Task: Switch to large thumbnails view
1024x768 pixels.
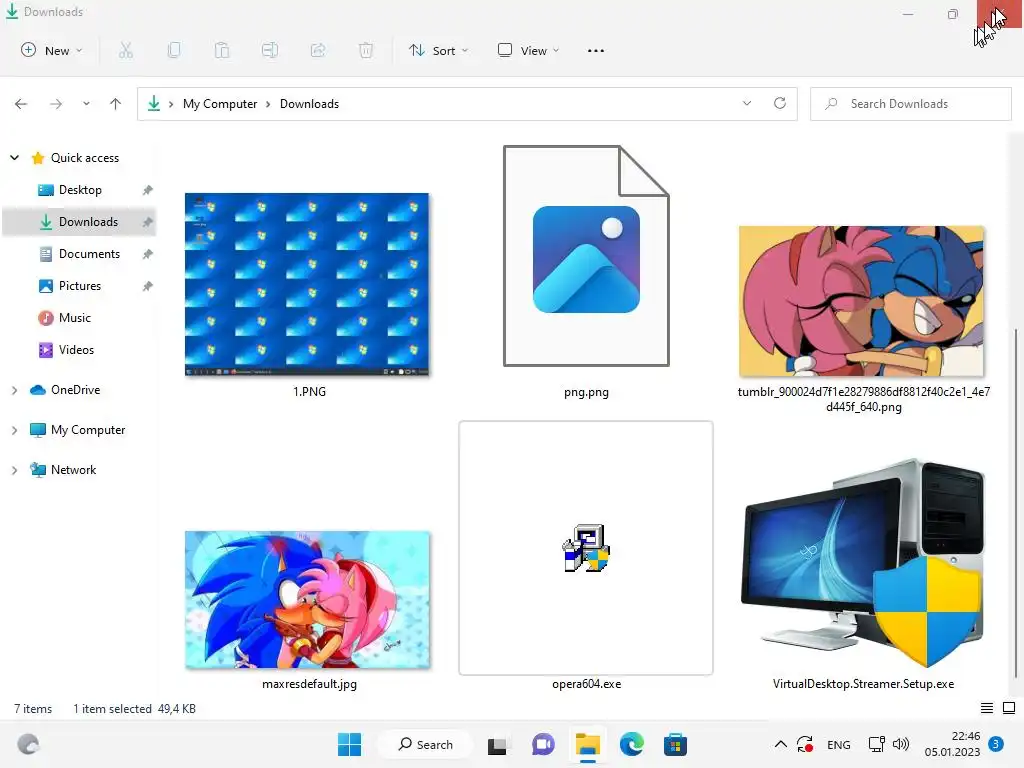Action: pyautogui.click(x=1009, y=708)
